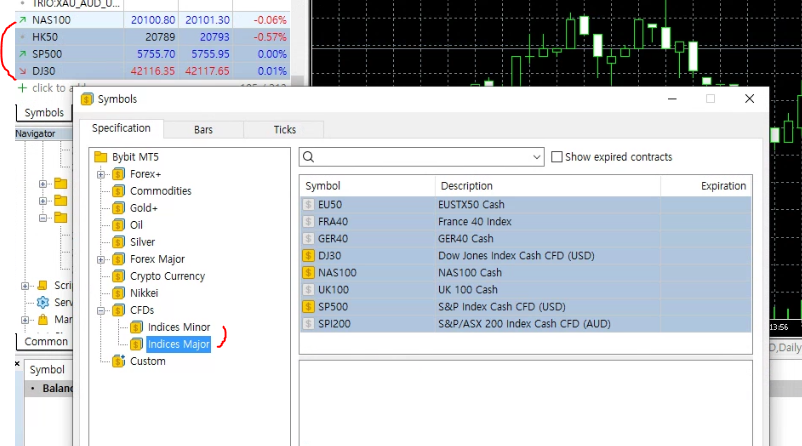Click the down arrow icon beside DJ30 in Market Watch

[x=23, y=71]
